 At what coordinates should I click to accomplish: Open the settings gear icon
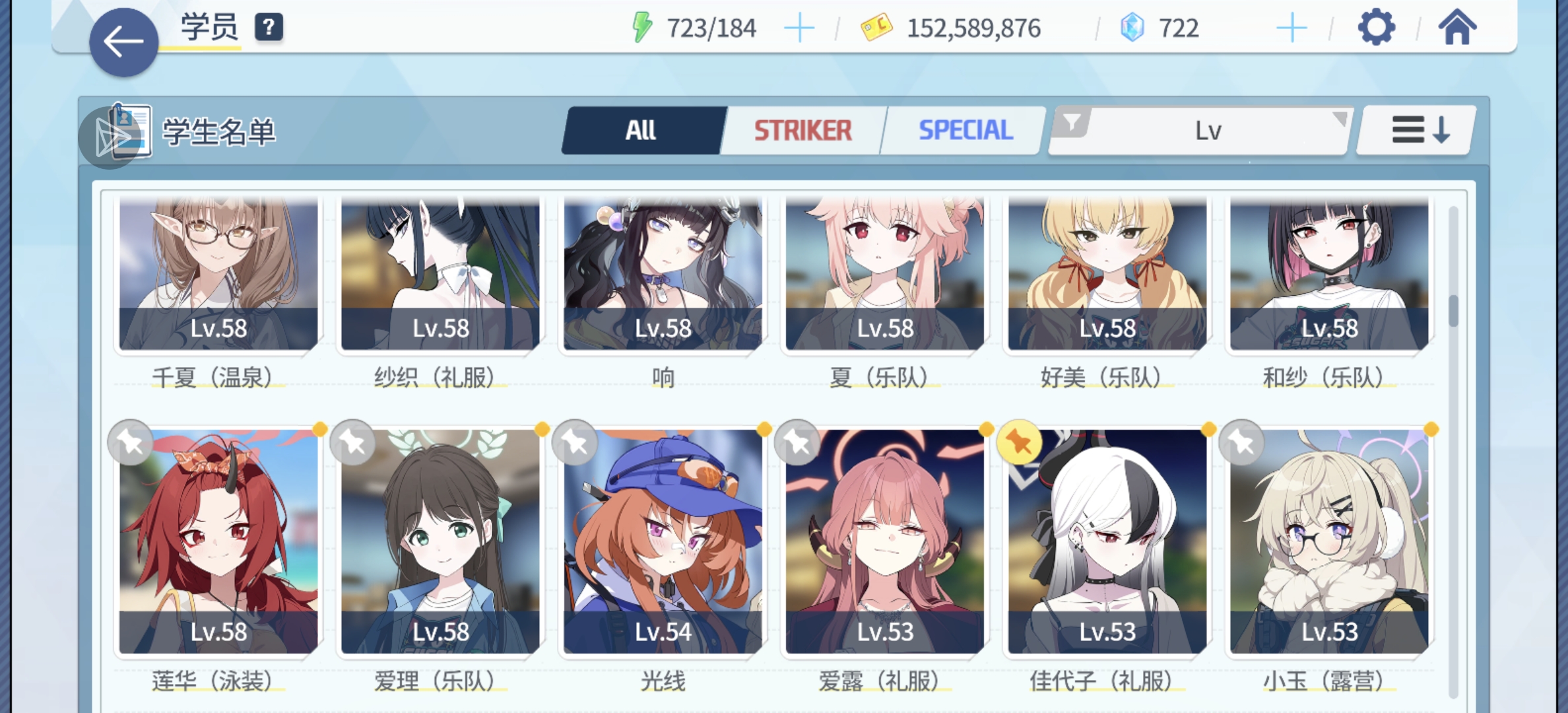tap(1376, 28)
